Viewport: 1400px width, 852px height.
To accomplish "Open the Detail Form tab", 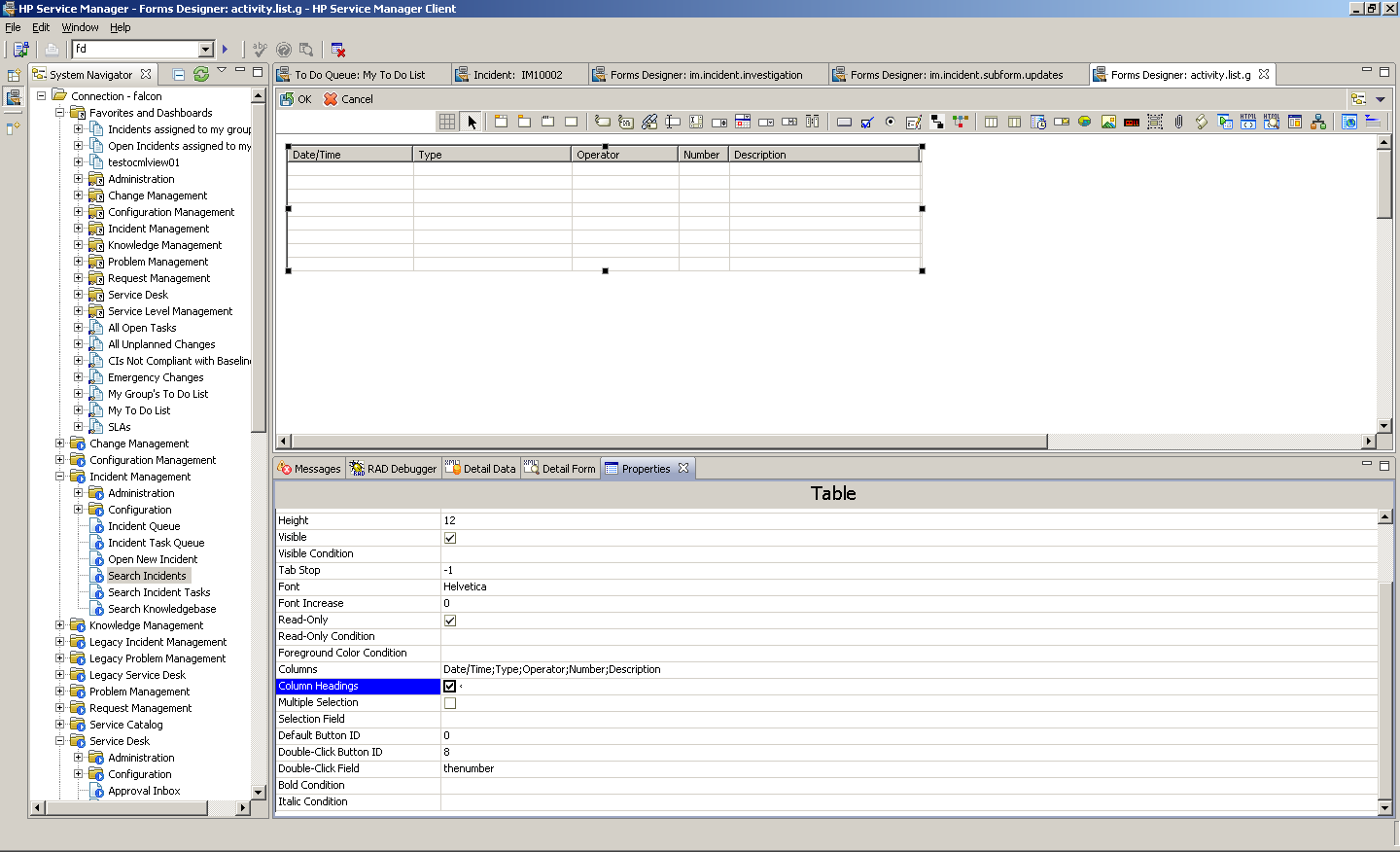I will [x=560, y=468].
